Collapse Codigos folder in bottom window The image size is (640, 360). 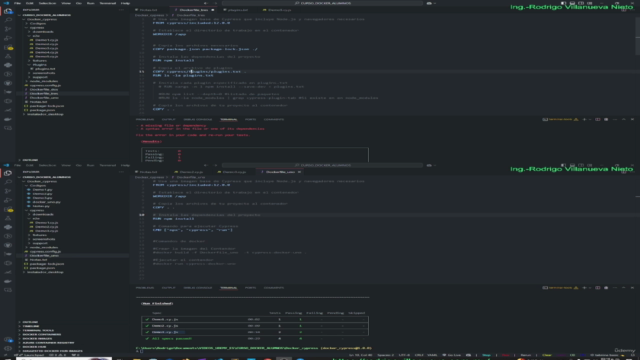pyautogui.click(x=38, y=186)
